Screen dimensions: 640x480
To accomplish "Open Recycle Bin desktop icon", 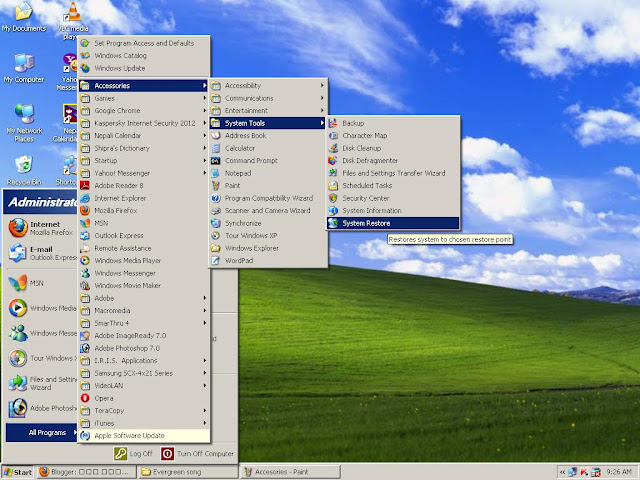I will point(24,170).
